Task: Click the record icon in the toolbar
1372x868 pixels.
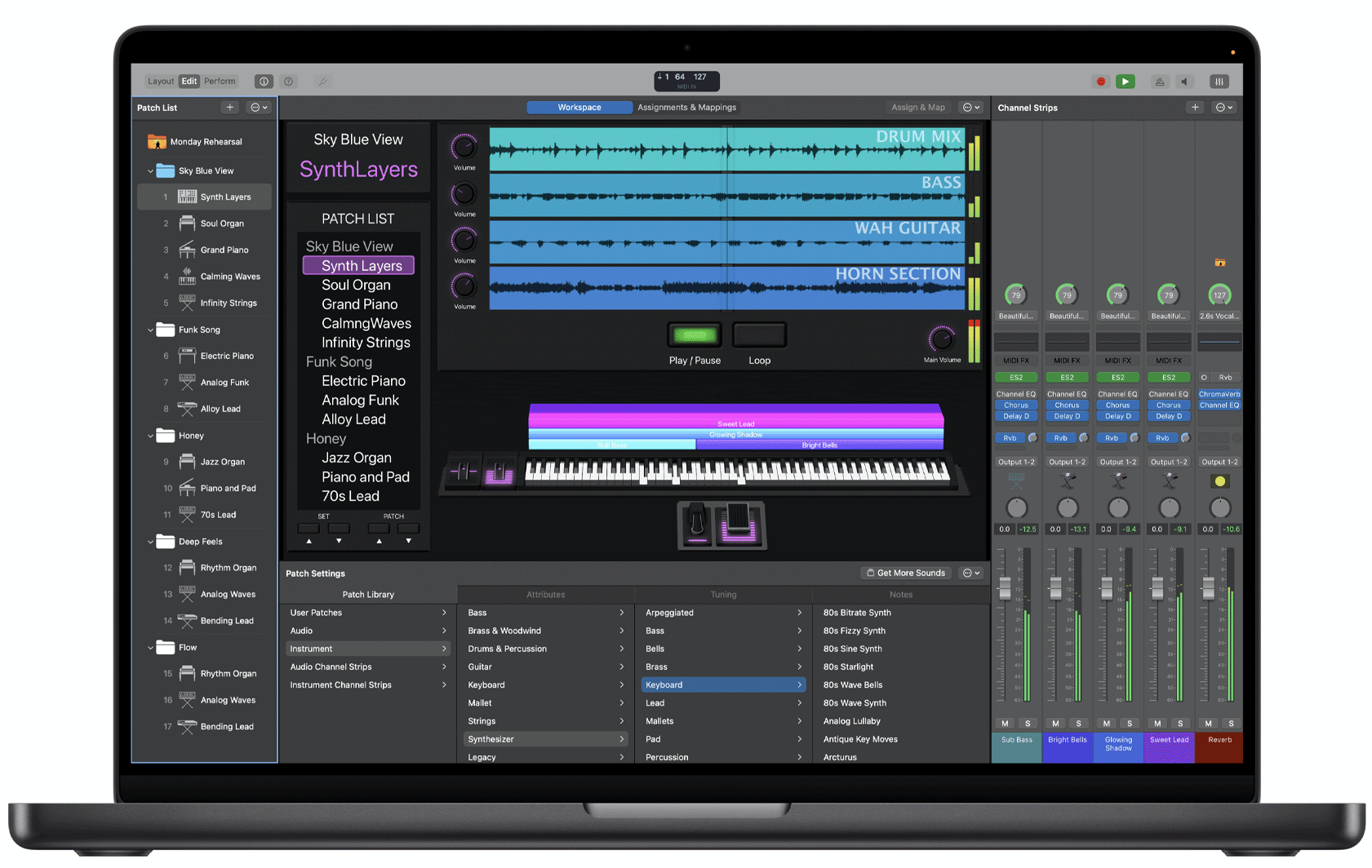Action: point(1100,81)
